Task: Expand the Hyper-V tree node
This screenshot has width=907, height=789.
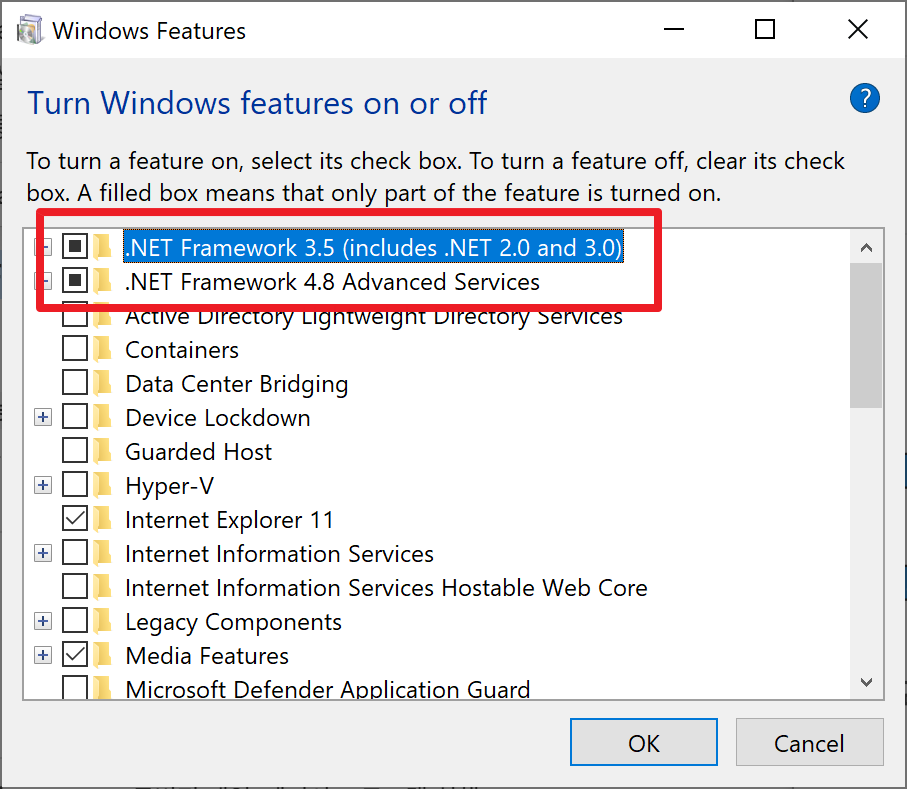Action: pyautogui.click(x=42, y=485)
